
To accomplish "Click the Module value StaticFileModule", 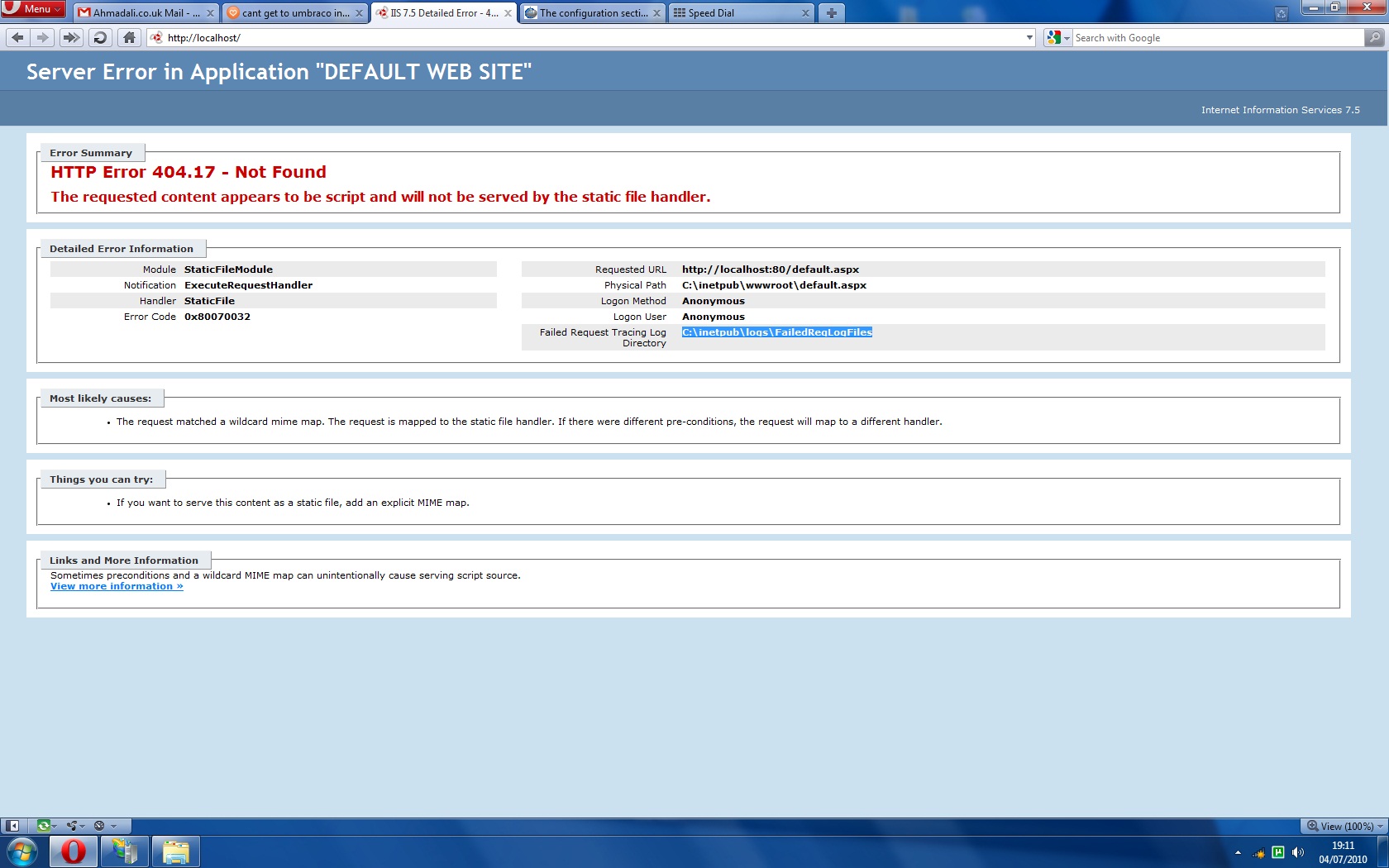I will click(228, 269).
